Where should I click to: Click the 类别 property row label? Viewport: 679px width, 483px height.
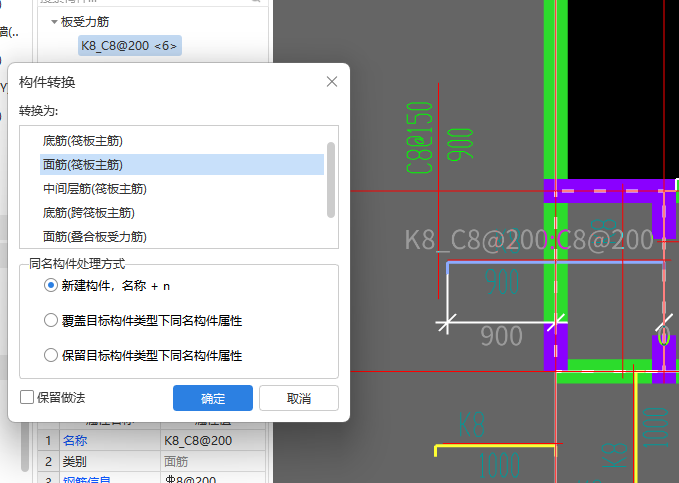(74, 461)
